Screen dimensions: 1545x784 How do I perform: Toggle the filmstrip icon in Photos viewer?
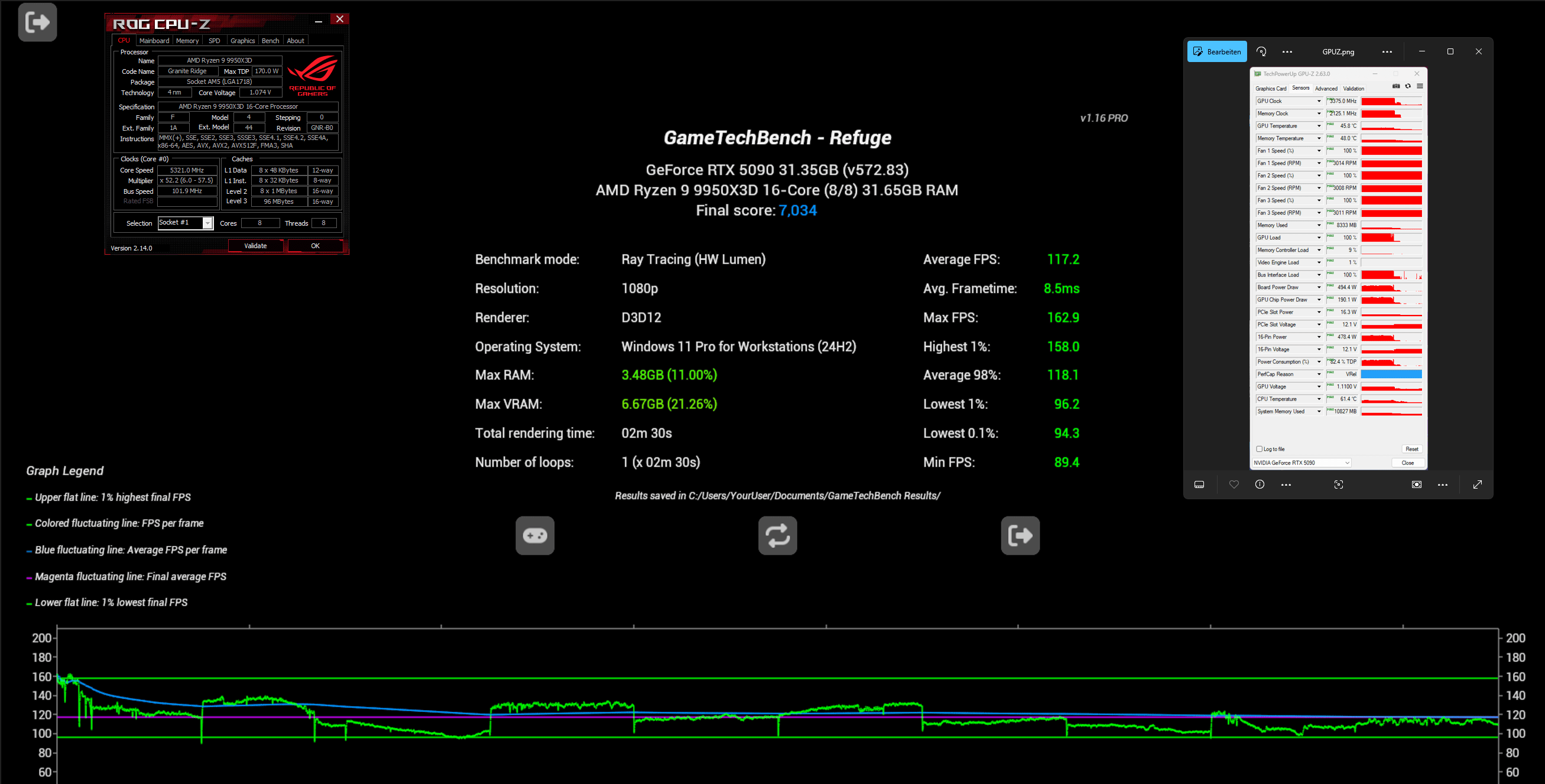click(x=1199, y=484)
